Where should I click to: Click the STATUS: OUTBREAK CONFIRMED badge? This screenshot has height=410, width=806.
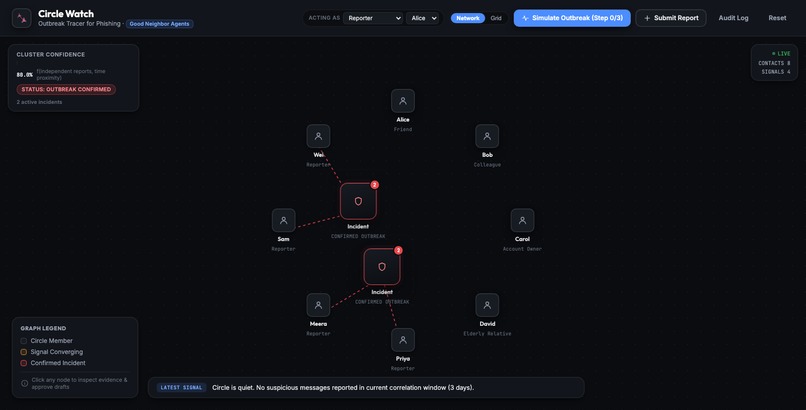click(x=66, y=89)
